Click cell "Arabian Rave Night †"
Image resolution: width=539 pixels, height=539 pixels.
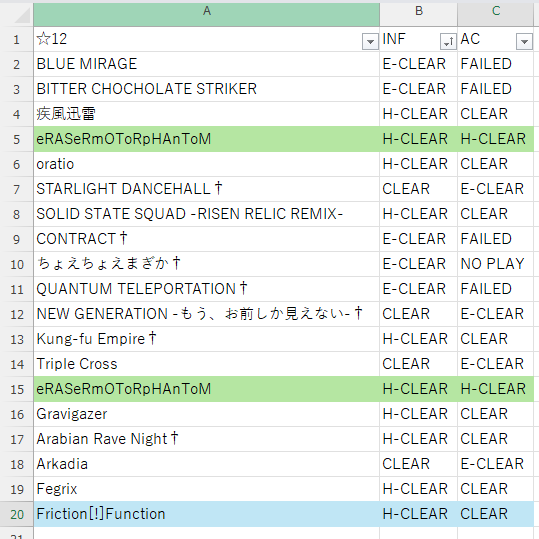click(207, 439)
